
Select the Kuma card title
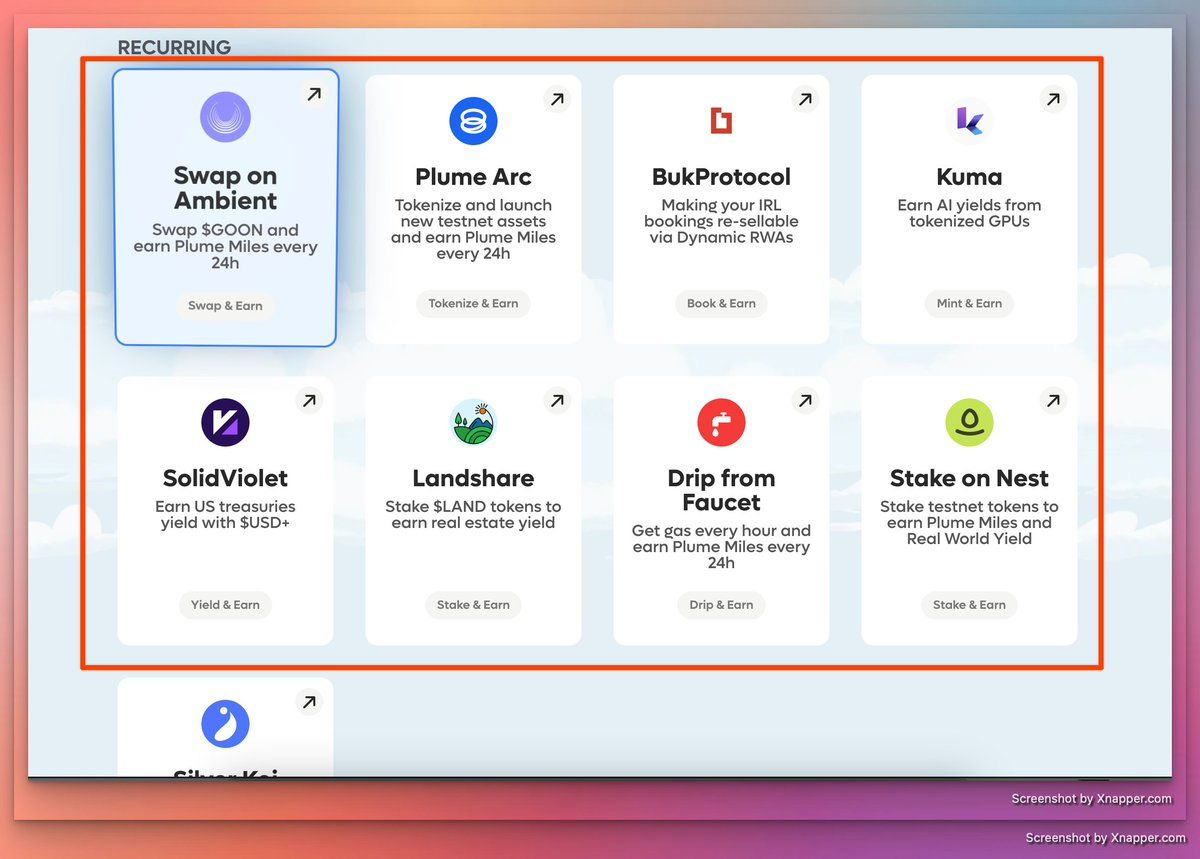pyautogui.click(x=969, y=177)
